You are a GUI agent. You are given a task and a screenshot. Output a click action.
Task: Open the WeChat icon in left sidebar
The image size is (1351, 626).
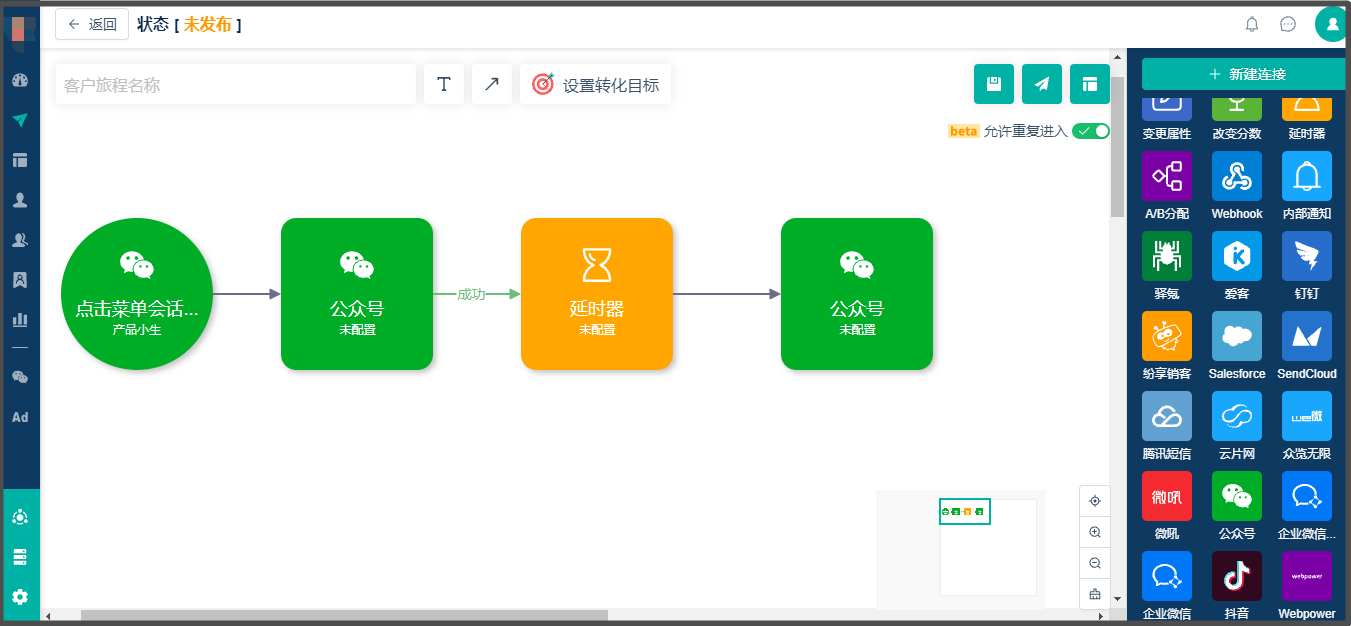pos(20,377)
